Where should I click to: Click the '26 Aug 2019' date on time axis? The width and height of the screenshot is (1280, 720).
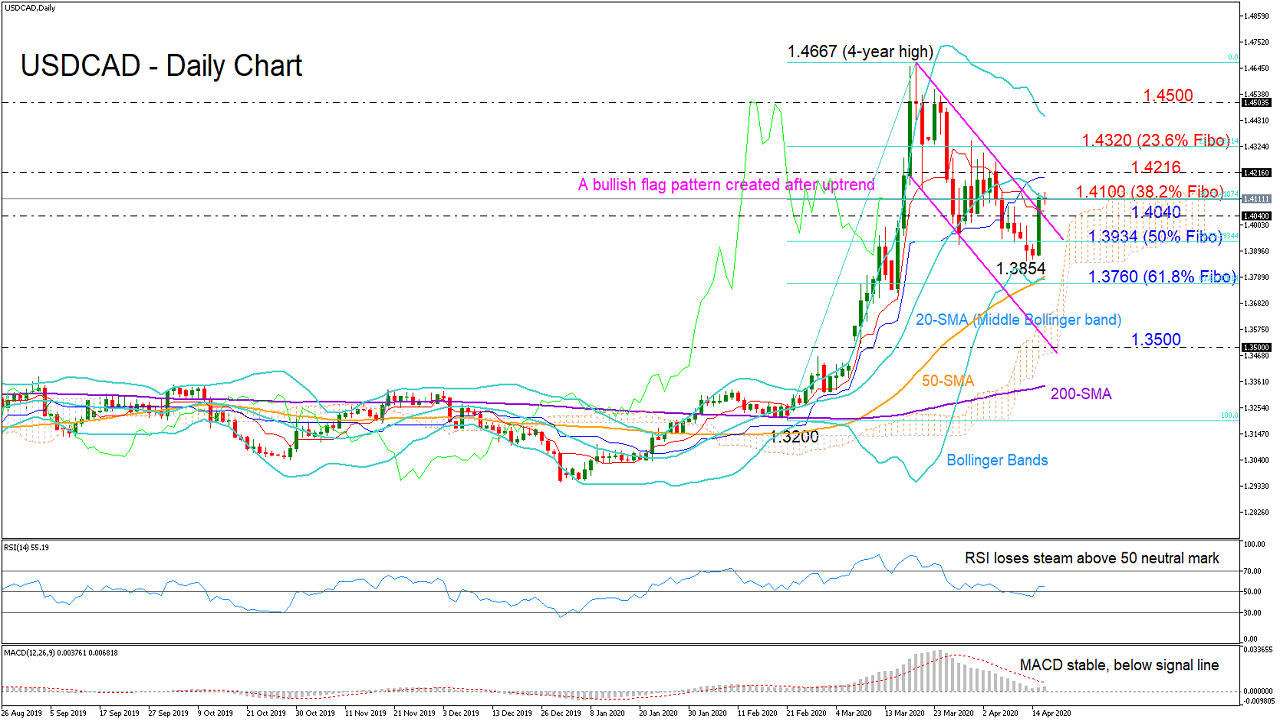coord(20,714)
